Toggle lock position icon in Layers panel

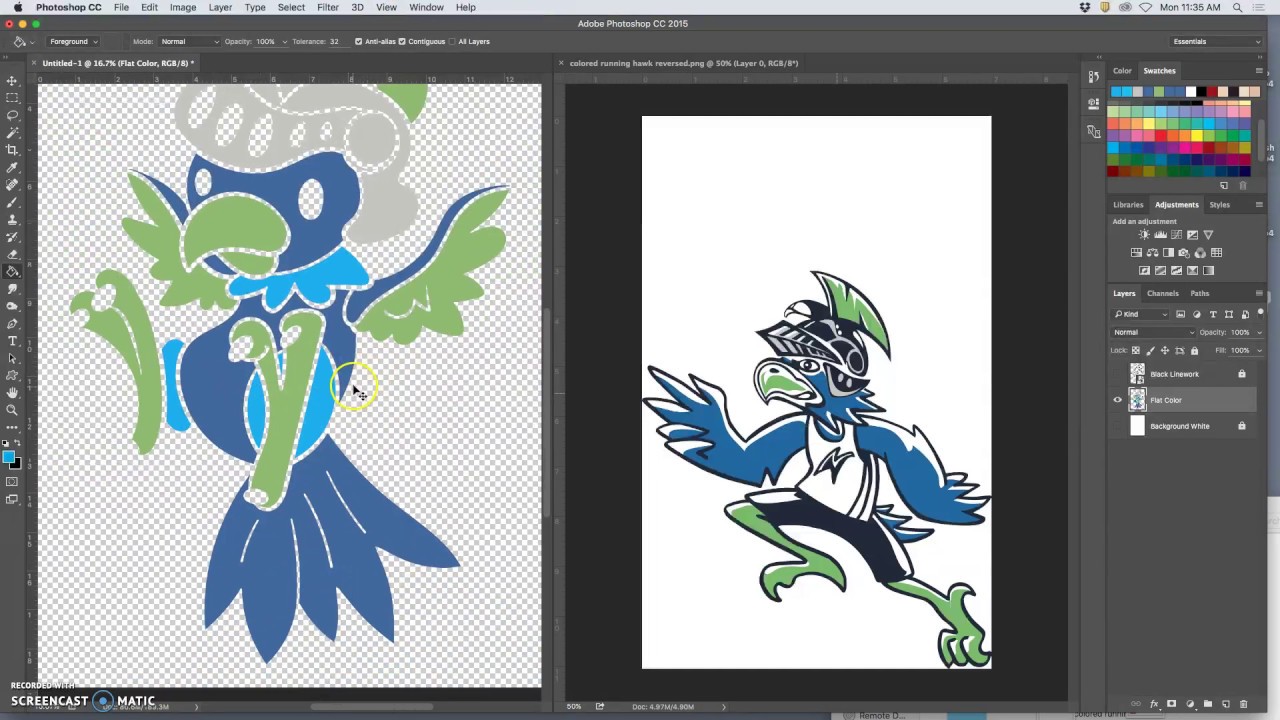pyautogui.click(x=1164, y=351)
